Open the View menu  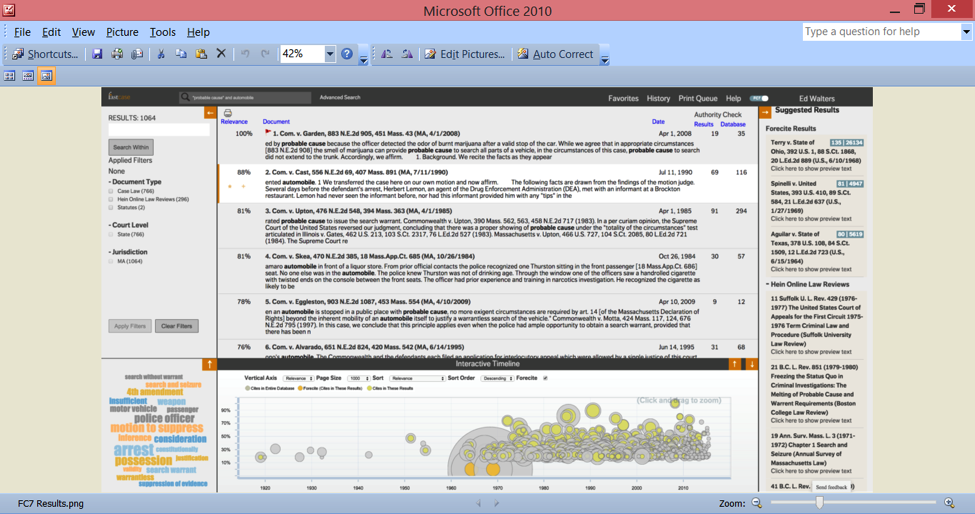coord(83,32)
